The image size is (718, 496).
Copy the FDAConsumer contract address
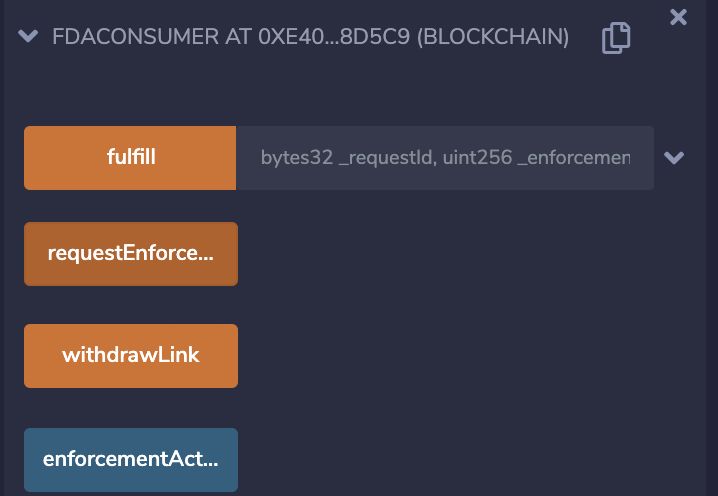coord(616,38)
